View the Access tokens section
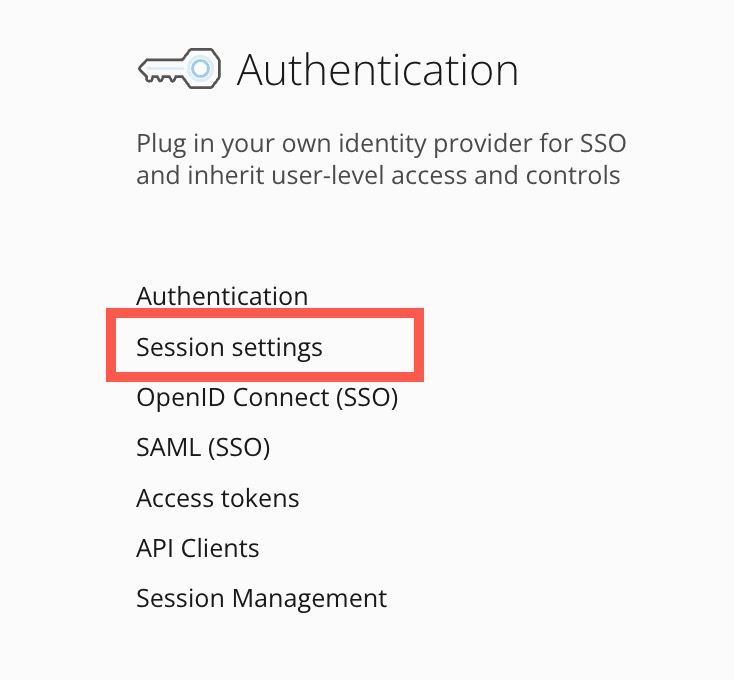 click(x=217, y=498)
